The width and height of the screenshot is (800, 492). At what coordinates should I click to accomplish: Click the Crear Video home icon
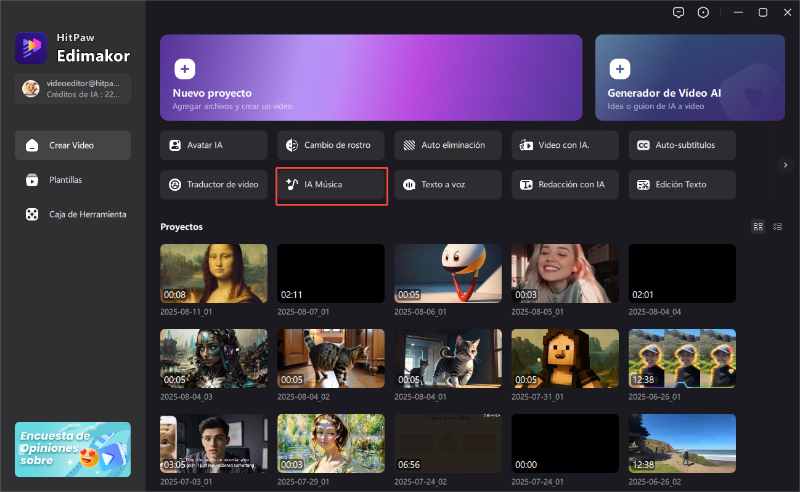(x=32, y=145)
